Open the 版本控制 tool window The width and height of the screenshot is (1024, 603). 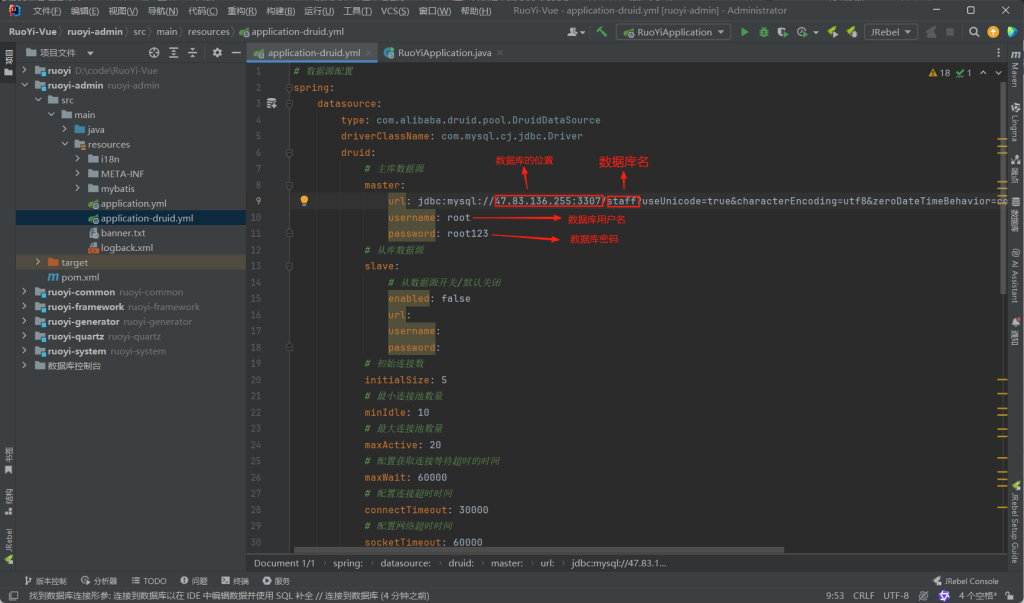45,581
